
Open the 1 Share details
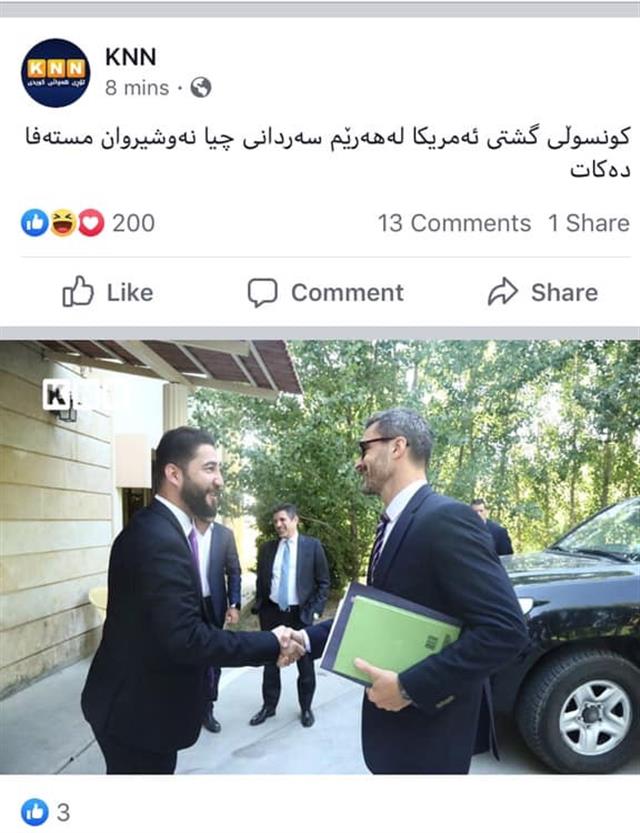coord(589,223)
